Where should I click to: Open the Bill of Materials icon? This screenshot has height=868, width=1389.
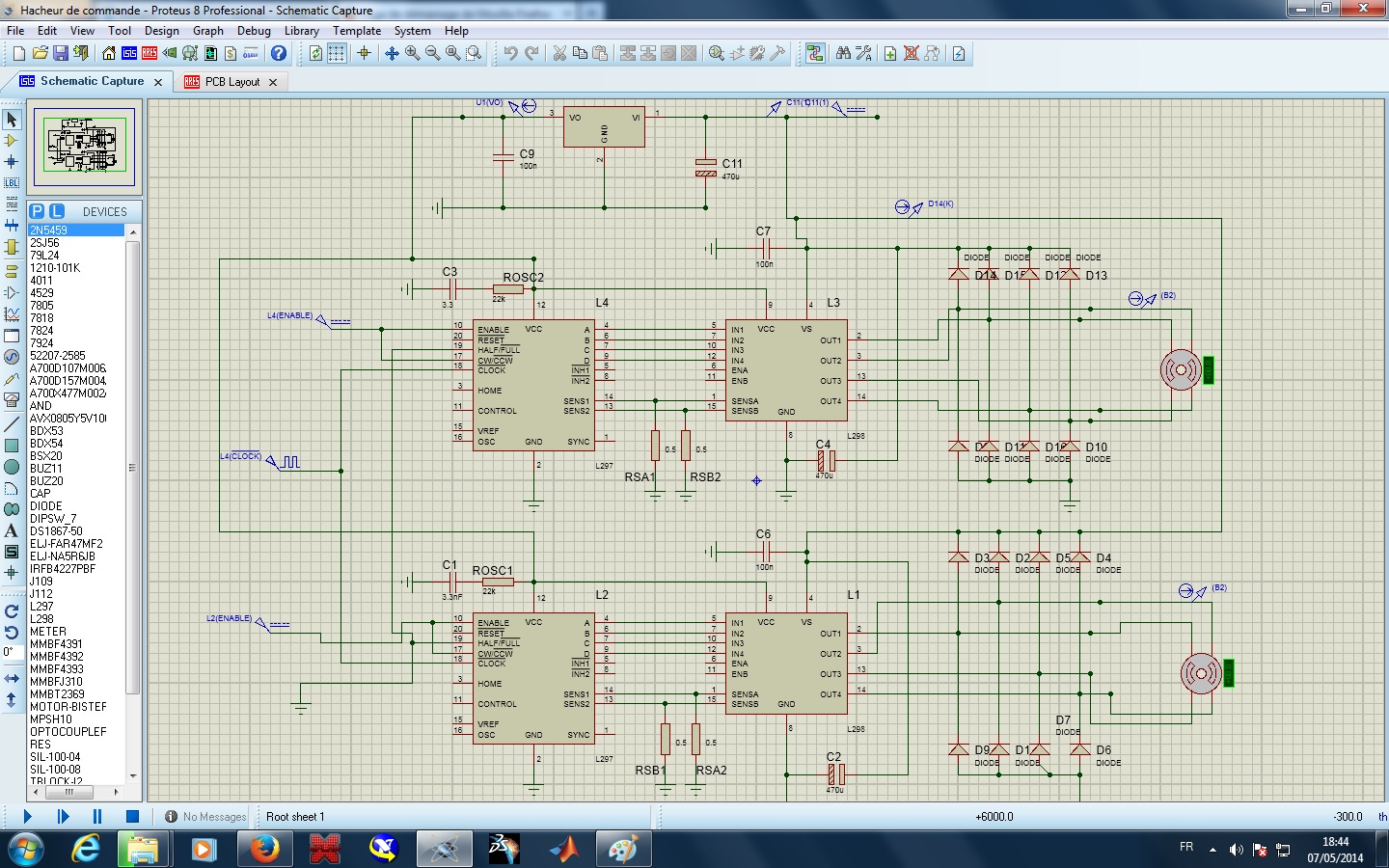click(231, 54)
